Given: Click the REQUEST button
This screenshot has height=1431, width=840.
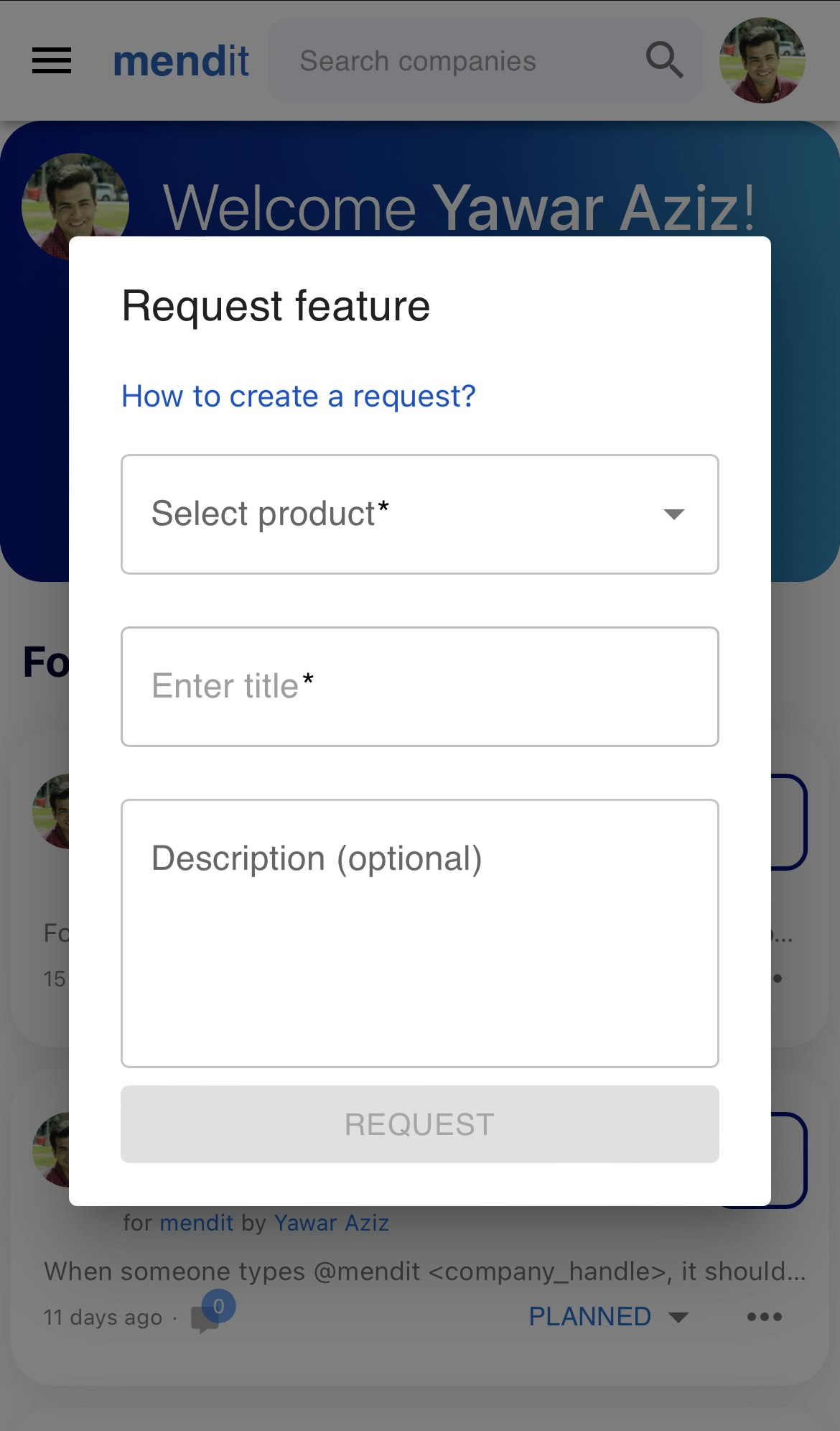Looking at the screenshot, I should tap(420, 1124).
